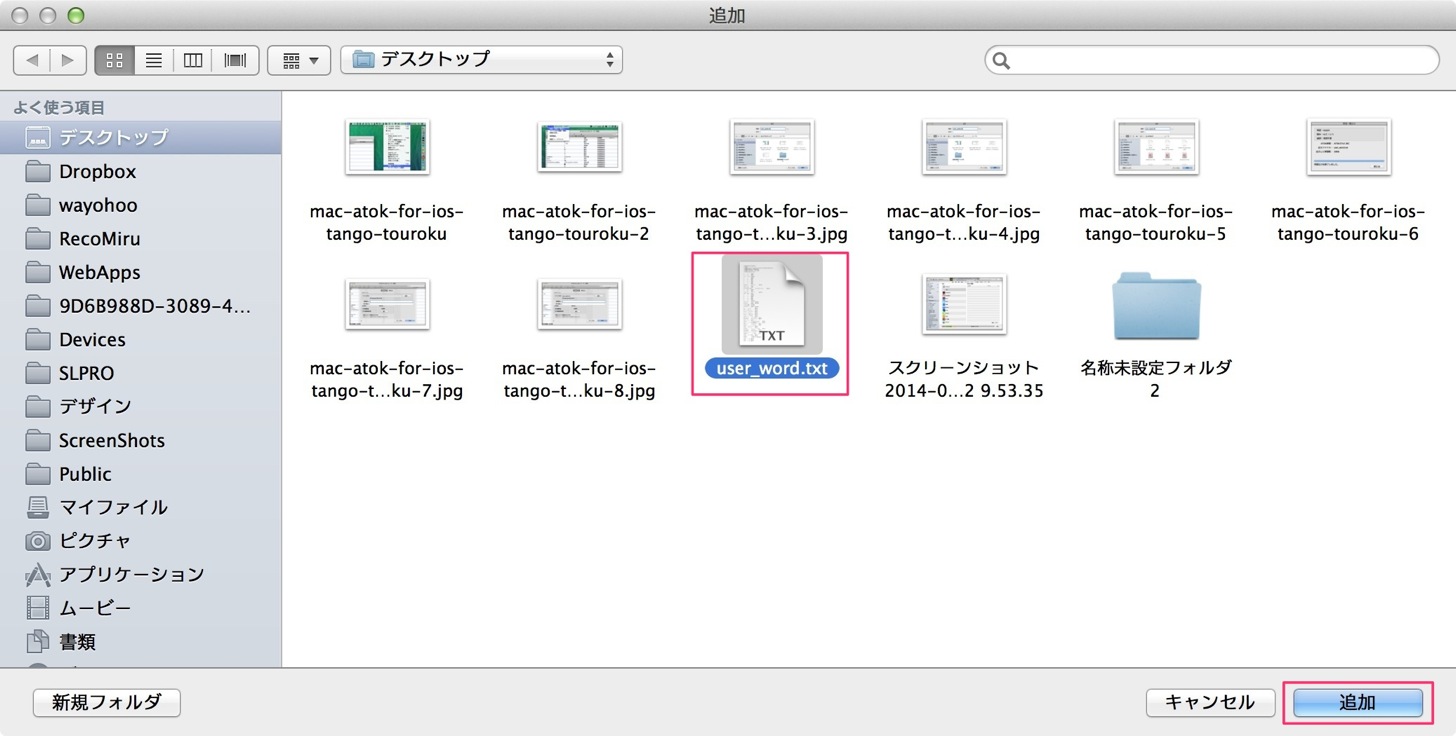Switch to Cover Flow view mode
This screenshot has width=1456, height=736.
point(236,60)
